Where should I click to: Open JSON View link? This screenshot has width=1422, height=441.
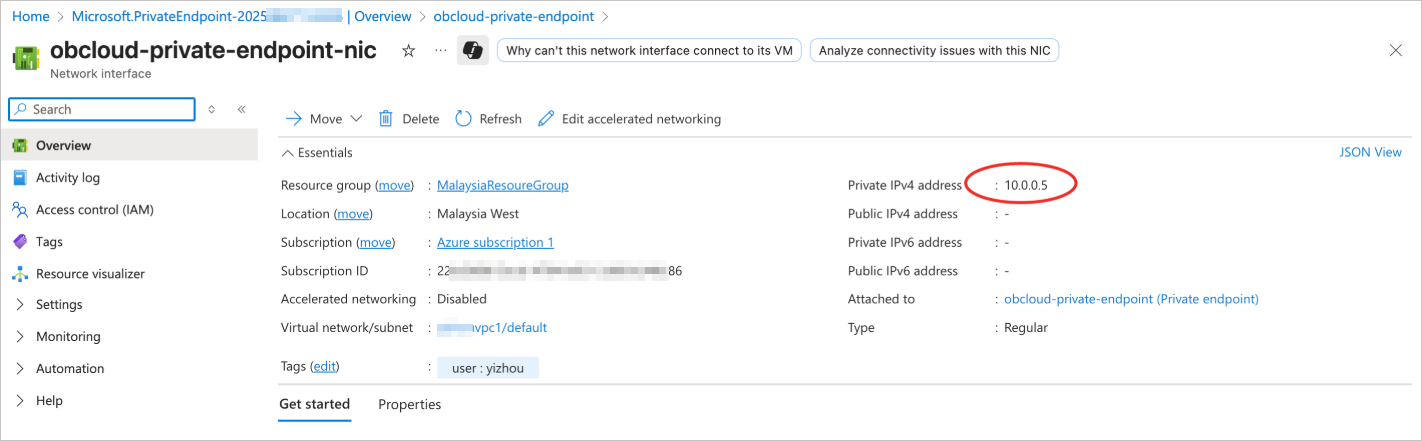(1370, 153)
